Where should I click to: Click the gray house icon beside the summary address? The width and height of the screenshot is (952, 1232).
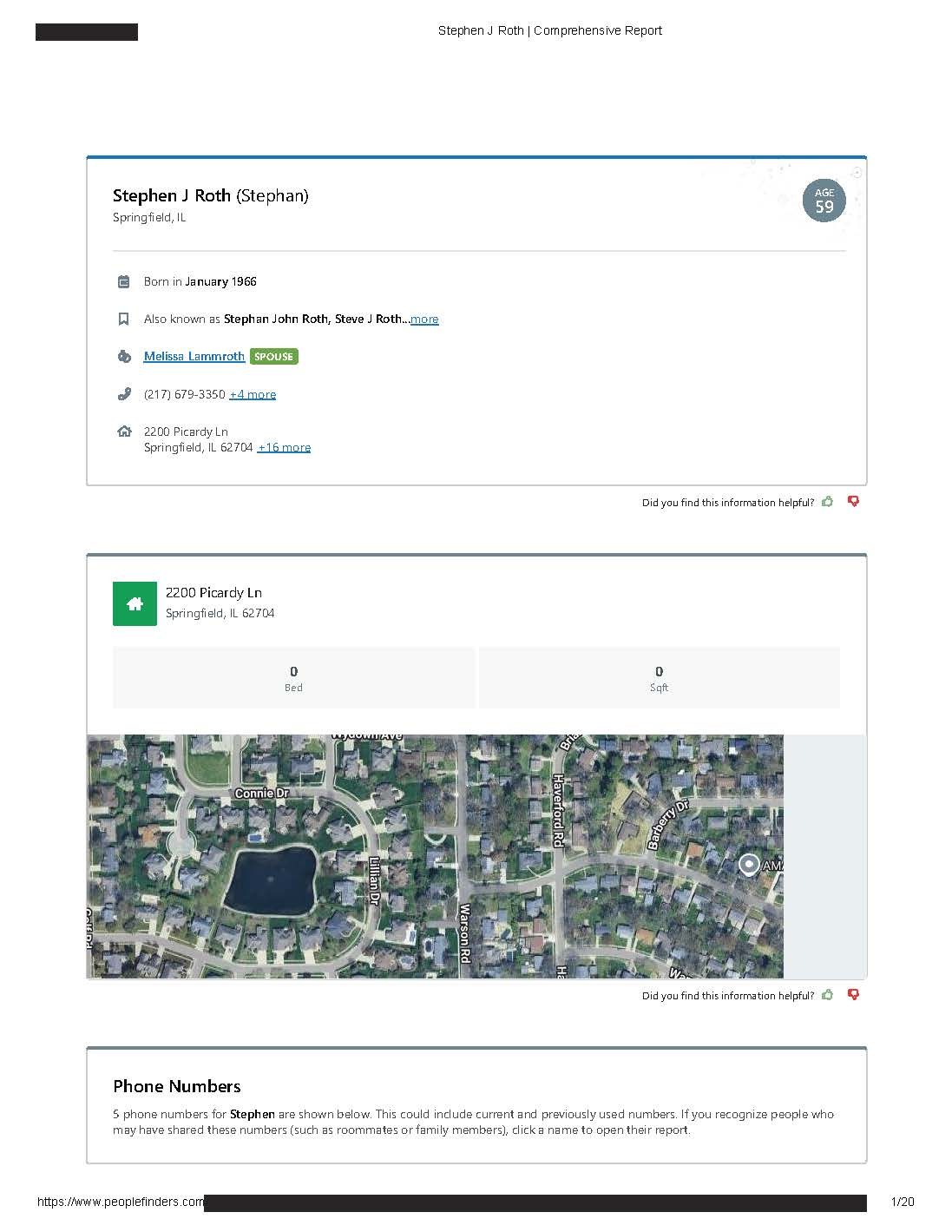pyautogui.click(x=124, y=432)
